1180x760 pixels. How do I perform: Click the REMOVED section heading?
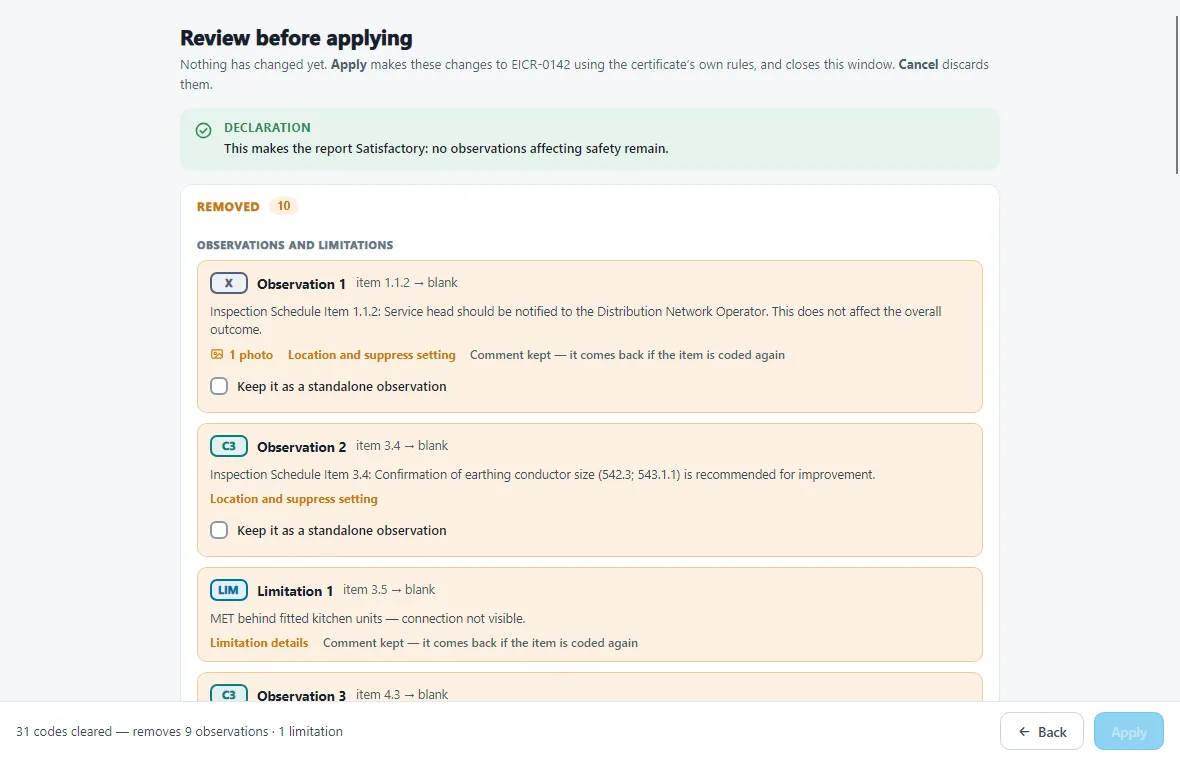pyautogui.click(x=228, y=206)
